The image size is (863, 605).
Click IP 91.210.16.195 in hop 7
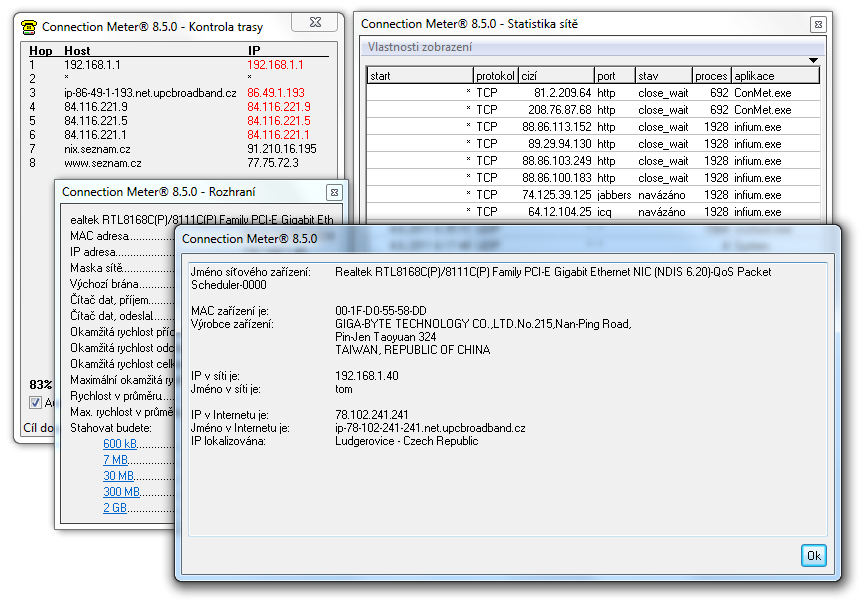coord(282,149)
